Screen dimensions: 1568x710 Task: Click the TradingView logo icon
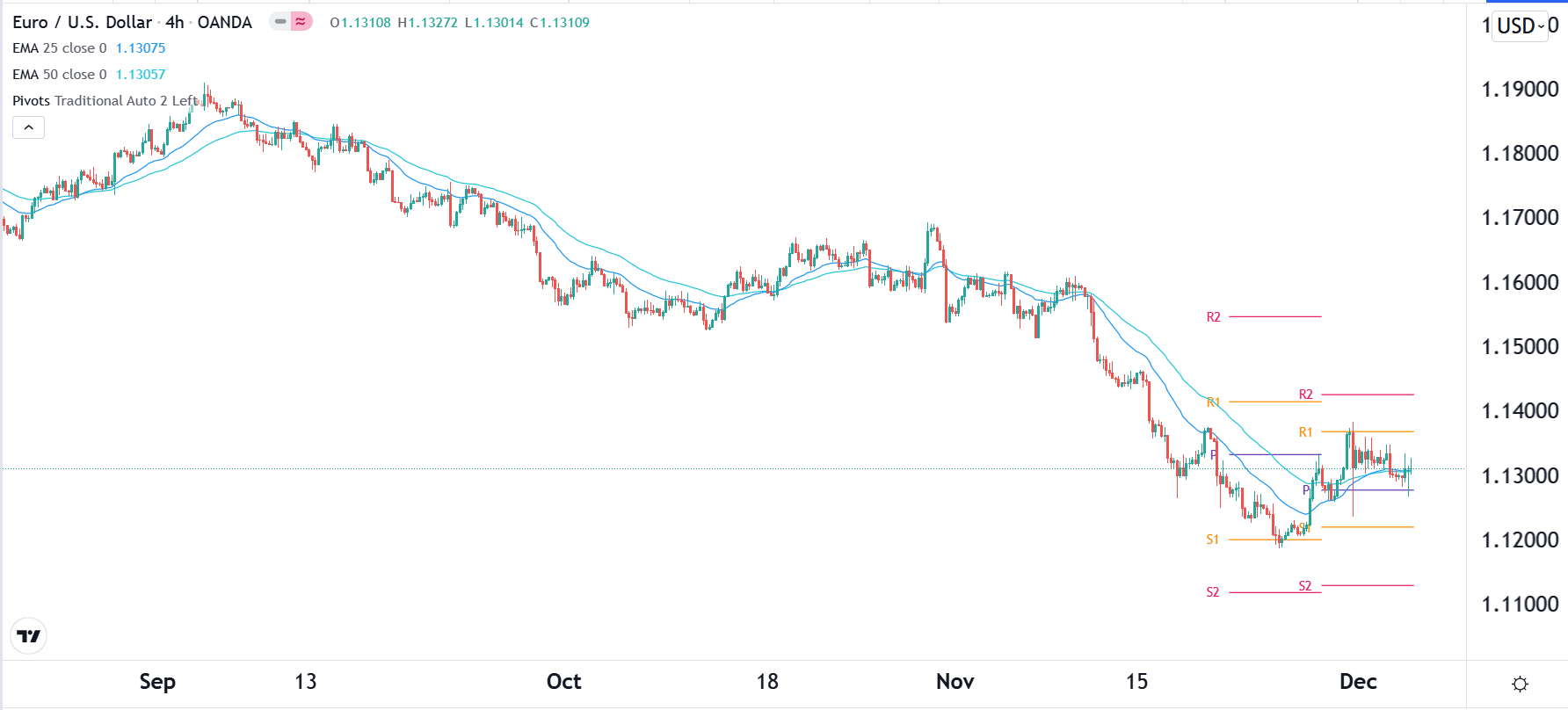coord(29,636)
